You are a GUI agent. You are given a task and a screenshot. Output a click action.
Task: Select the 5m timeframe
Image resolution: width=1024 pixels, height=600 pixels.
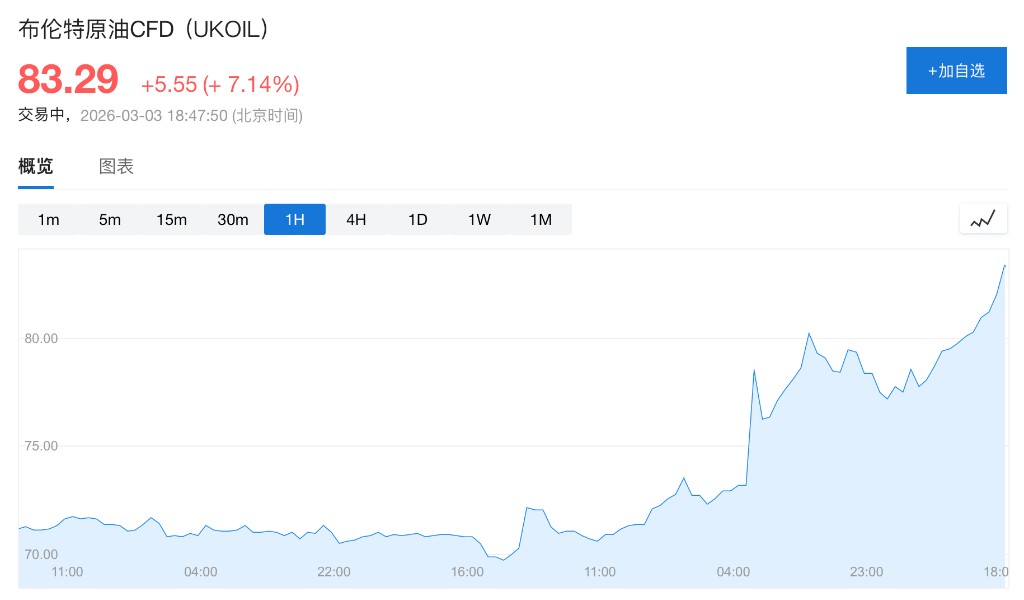click(x=110, y=220)
